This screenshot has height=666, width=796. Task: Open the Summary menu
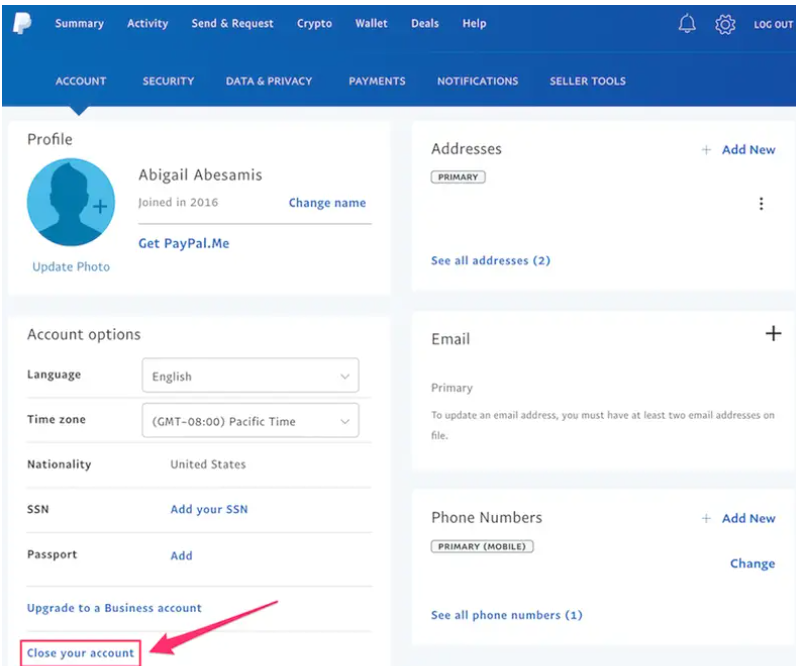click(x=79, y=23)
